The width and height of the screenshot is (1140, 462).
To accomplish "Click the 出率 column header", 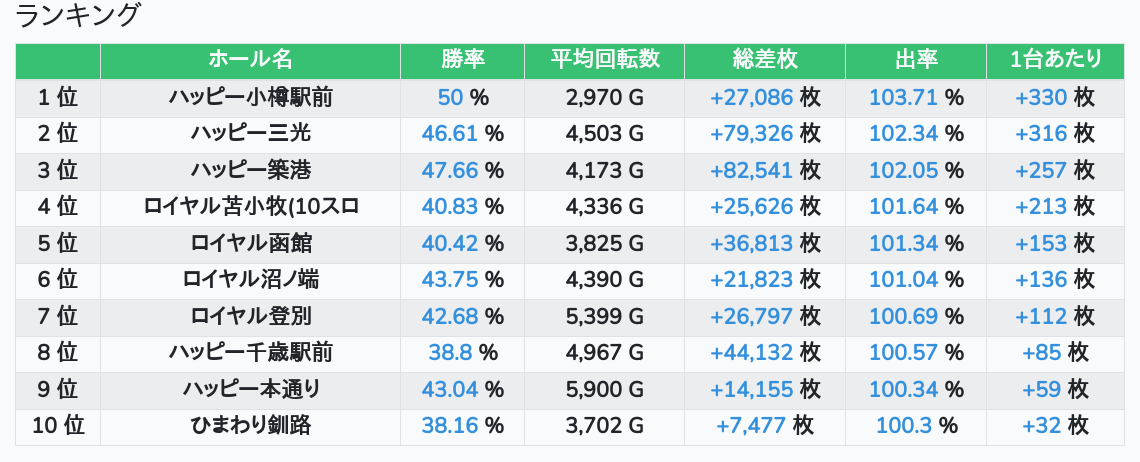I will [x=915, y=60].
